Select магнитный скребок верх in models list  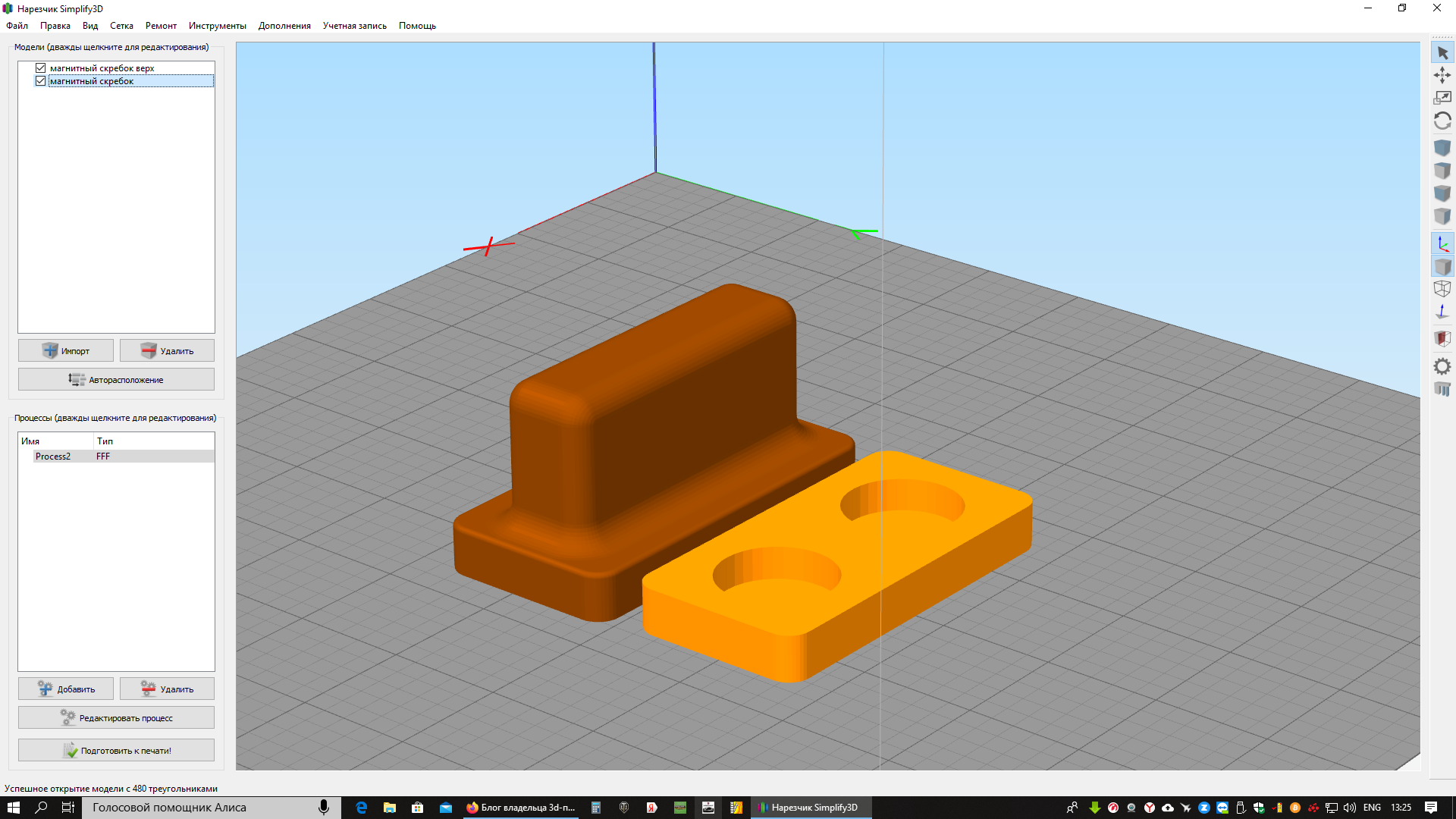(102, 68)
